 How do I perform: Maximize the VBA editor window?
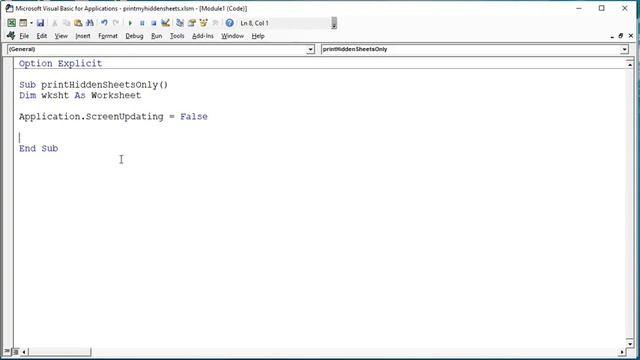602,8
